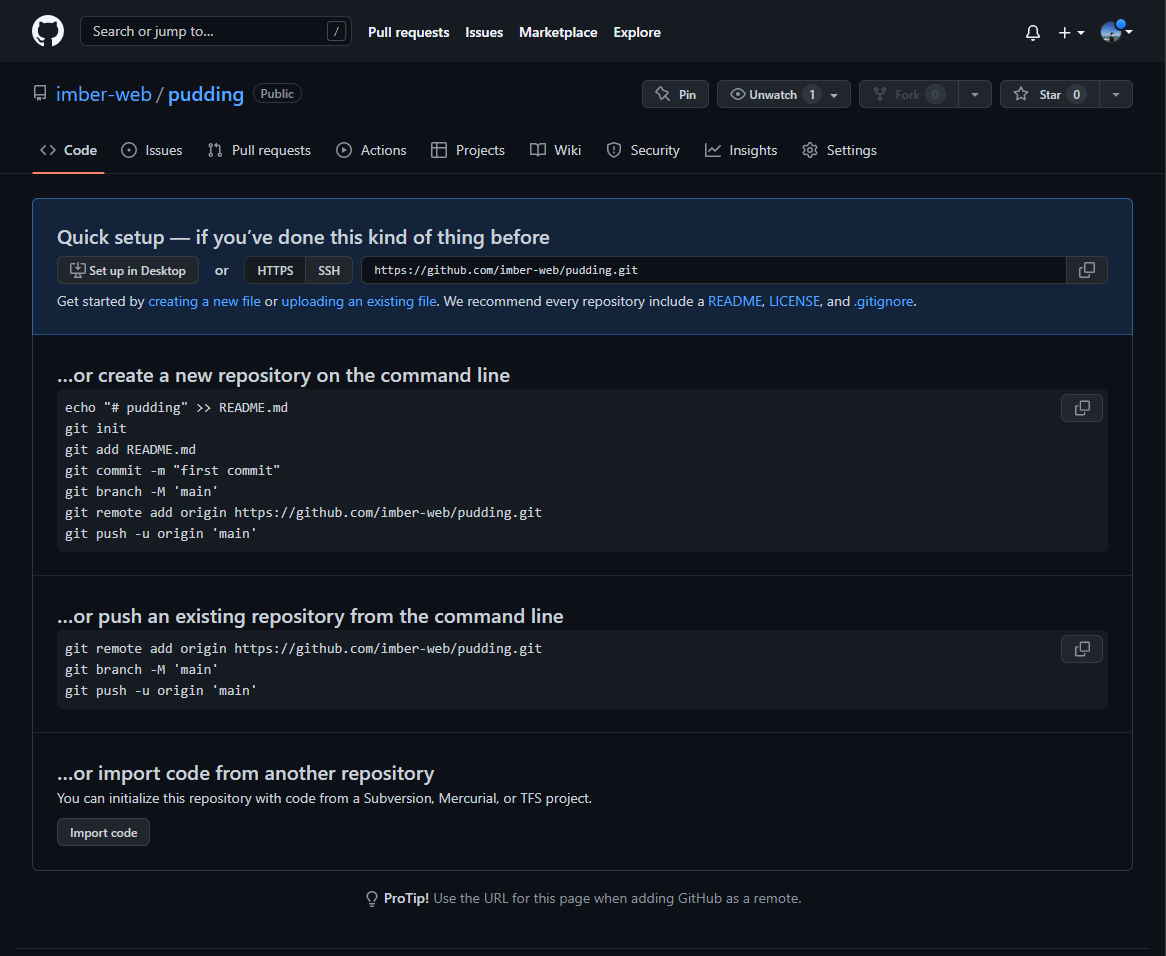The width and height of the screenshot is (1166, 956).
Task: Open the notifications bell
Action: (1032, 32)
